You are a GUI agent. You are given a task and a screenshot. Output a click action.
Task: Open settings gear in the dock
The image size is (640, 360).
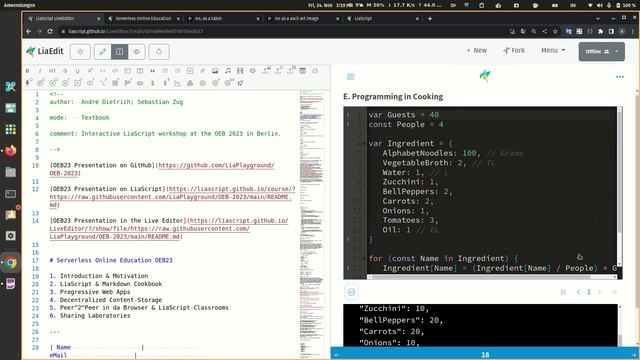11,236
